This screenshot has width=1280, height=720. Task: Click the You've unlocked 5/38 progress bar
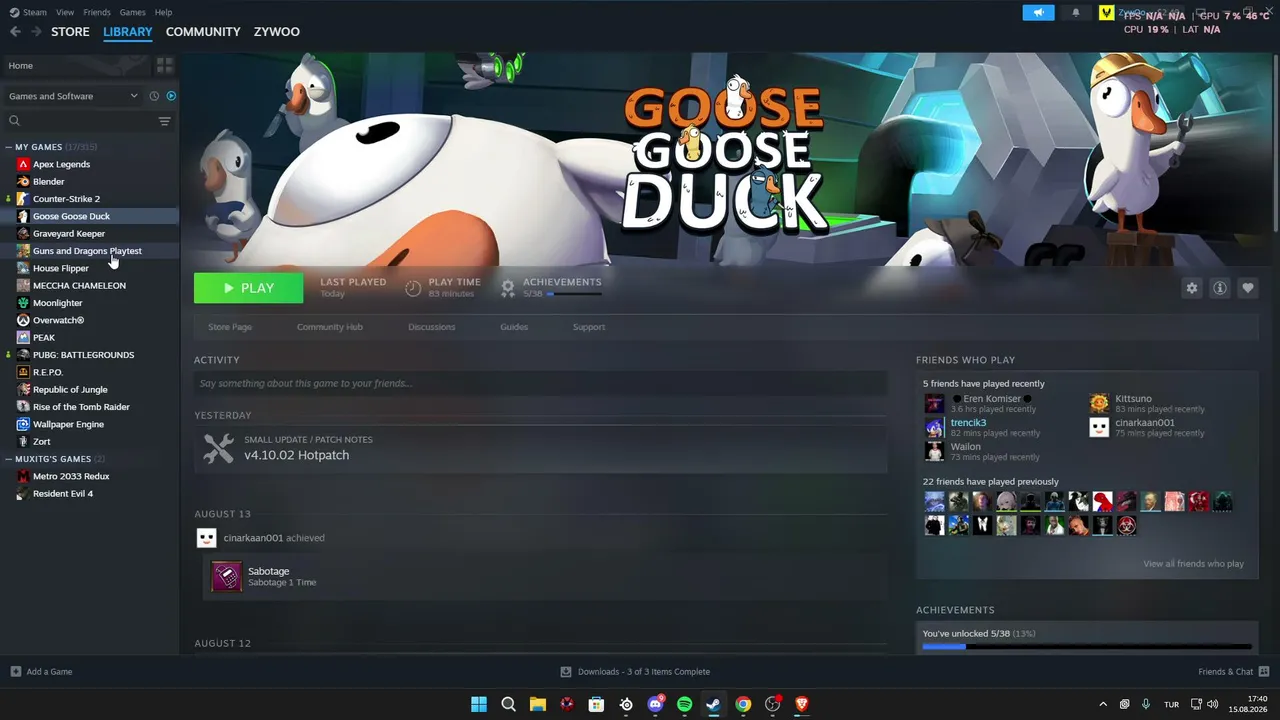pyautogui.click(x=1086, y=647)
